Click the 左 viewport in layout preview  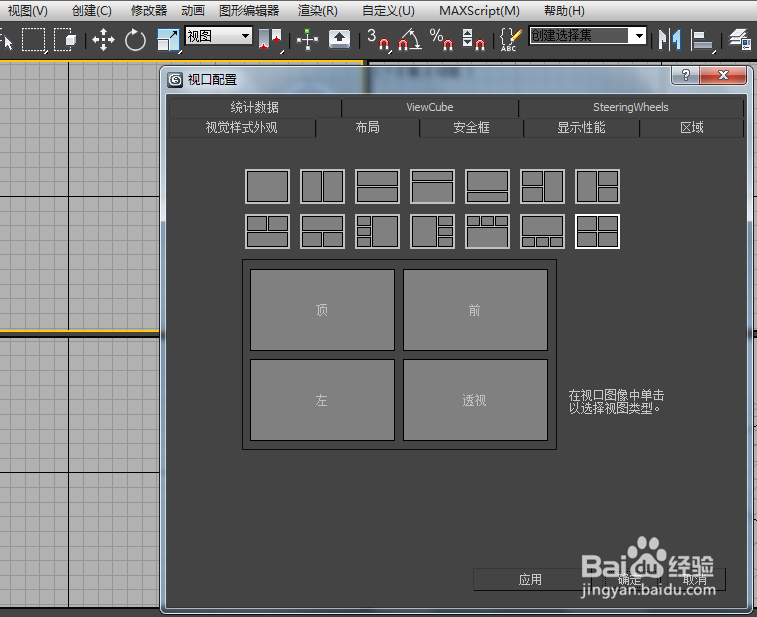pyautogui.click(x=322, y=400)
